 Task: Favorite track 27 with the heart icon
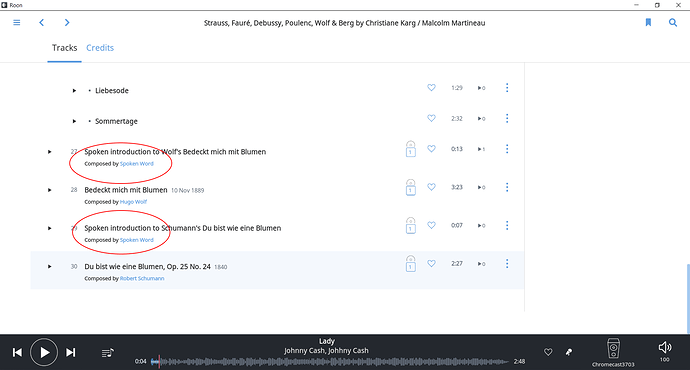(431, 149)
